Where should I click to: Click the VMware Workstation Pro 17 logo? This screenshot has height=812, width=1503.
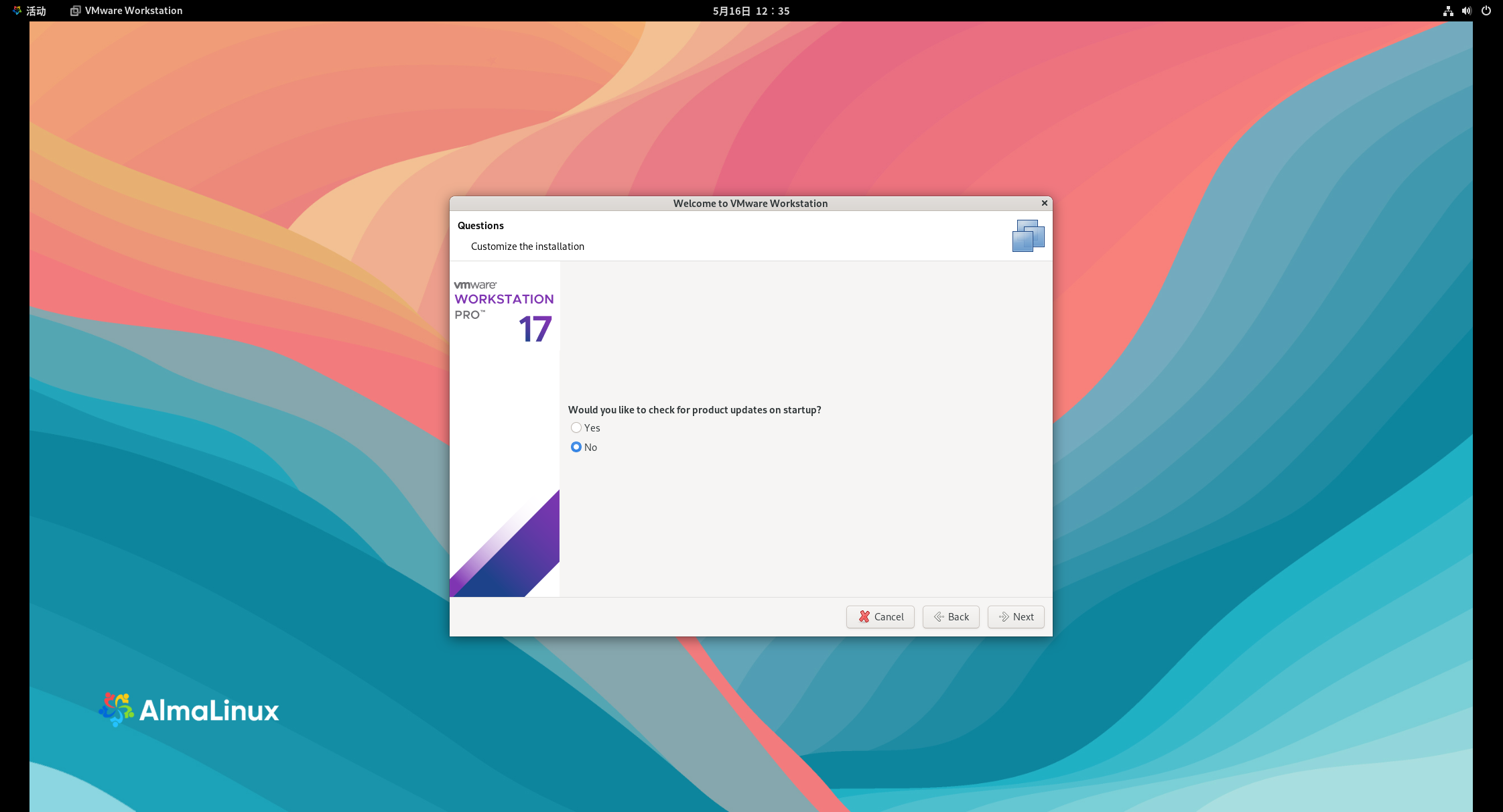coord(504,312)
